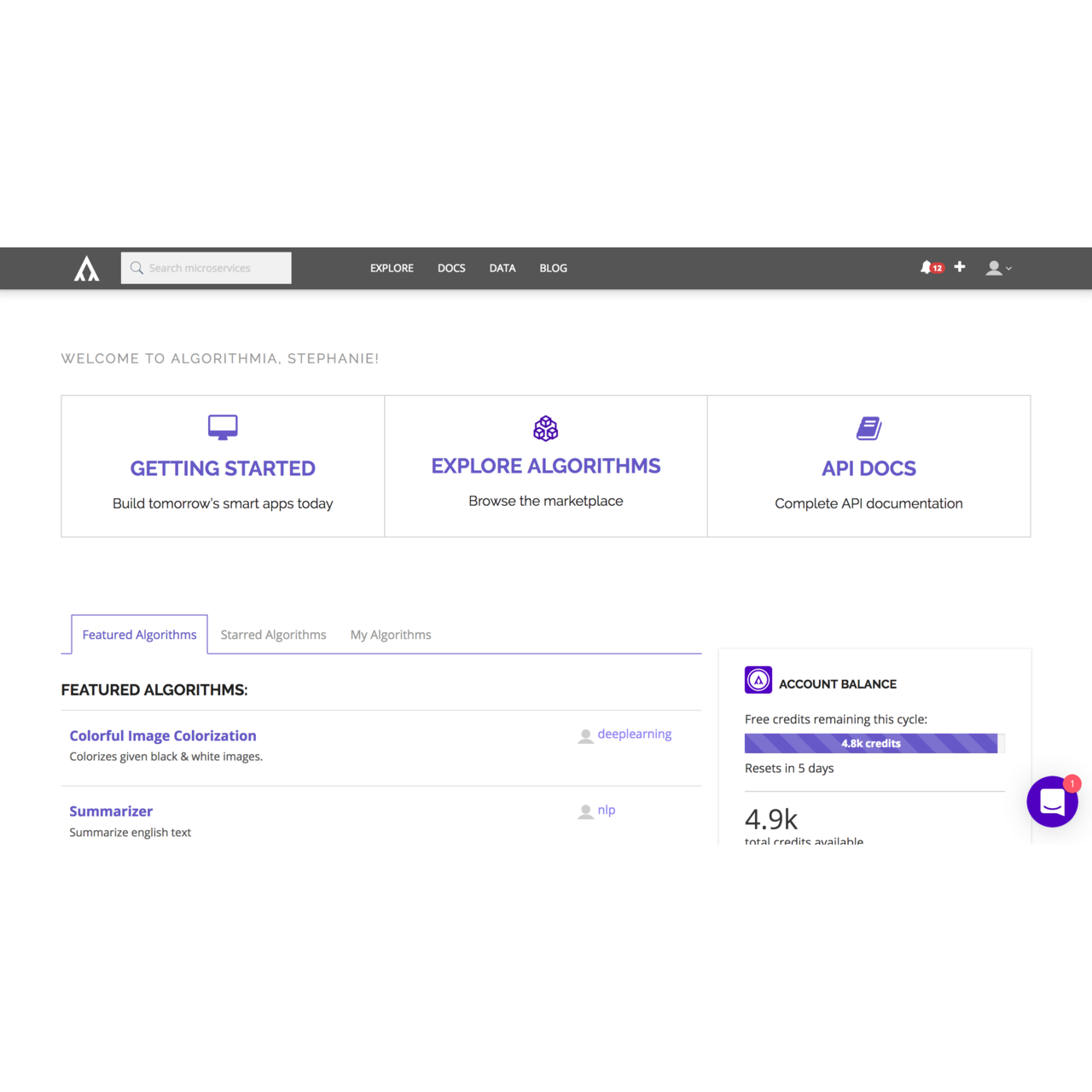Viewport: 1092px width, 1092px height.
Task: Click the API Docs book icon
Action: coord(868,427)
